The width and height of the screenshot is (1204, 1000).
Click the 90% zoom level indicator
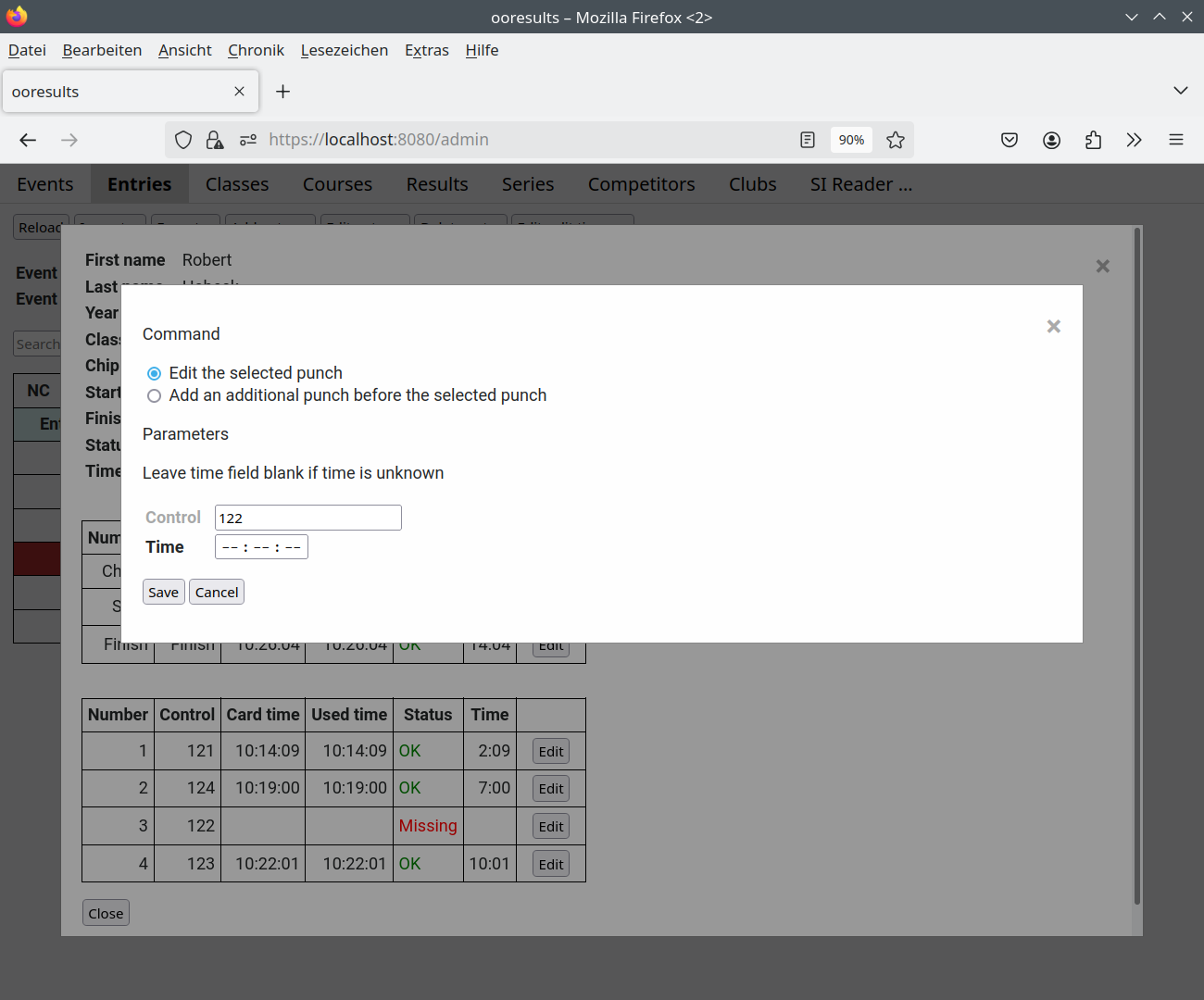click(851, 140)
